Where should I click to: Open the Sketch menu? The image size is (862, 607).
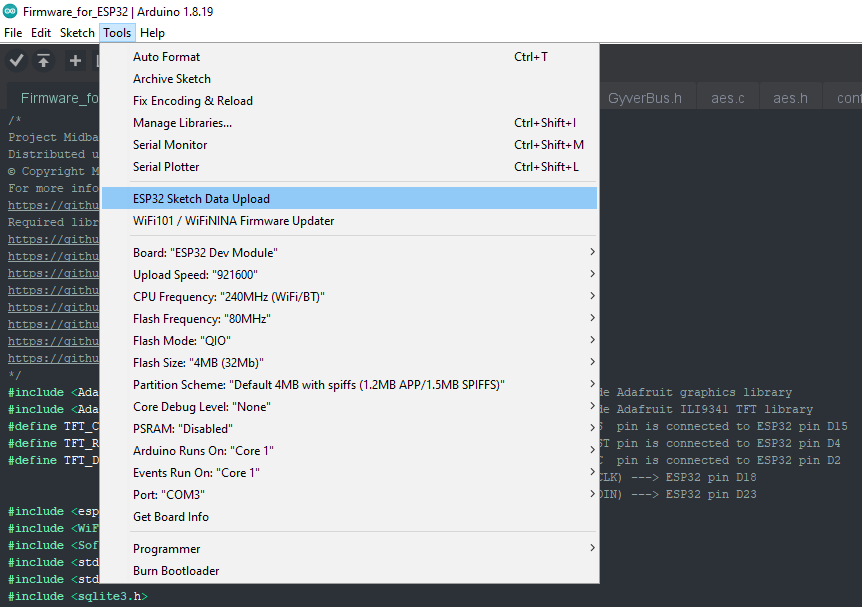pos(77,33)
